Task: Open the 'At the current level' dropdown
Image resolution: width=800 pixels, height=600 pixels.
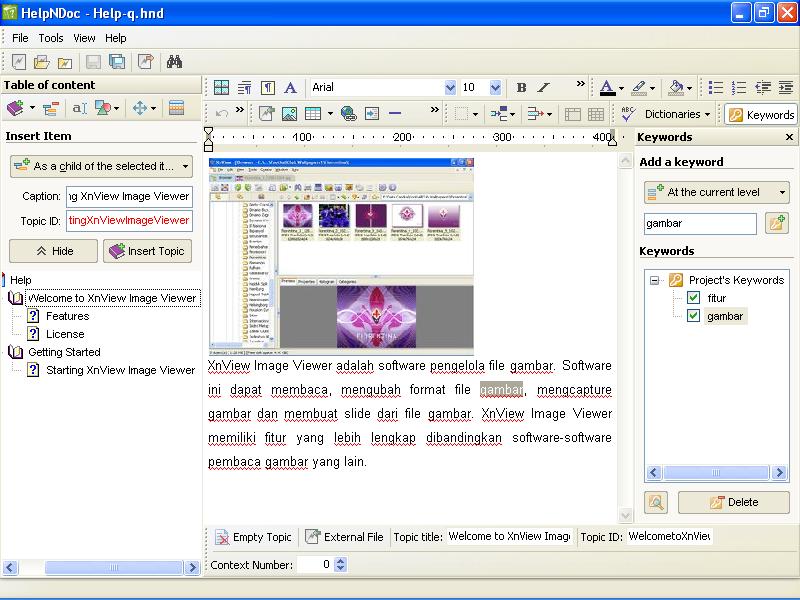Action: pyautogui.click(x=716, y=192)
